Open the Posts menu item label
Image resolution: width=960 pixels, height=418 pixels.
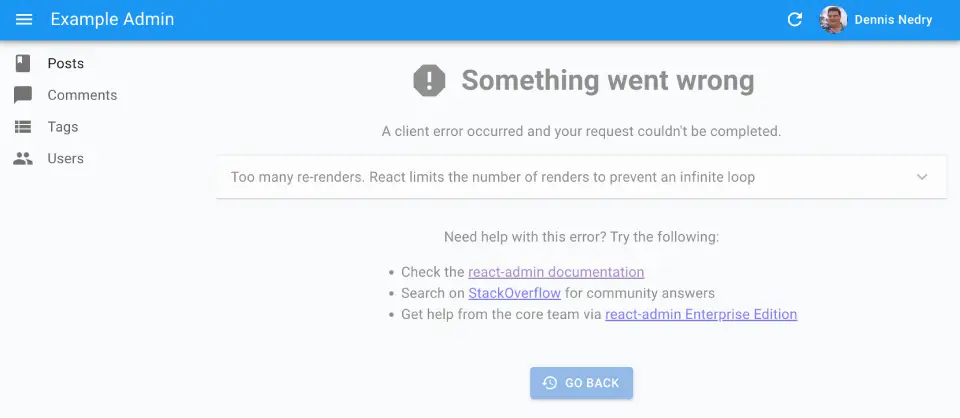(66, 63)
